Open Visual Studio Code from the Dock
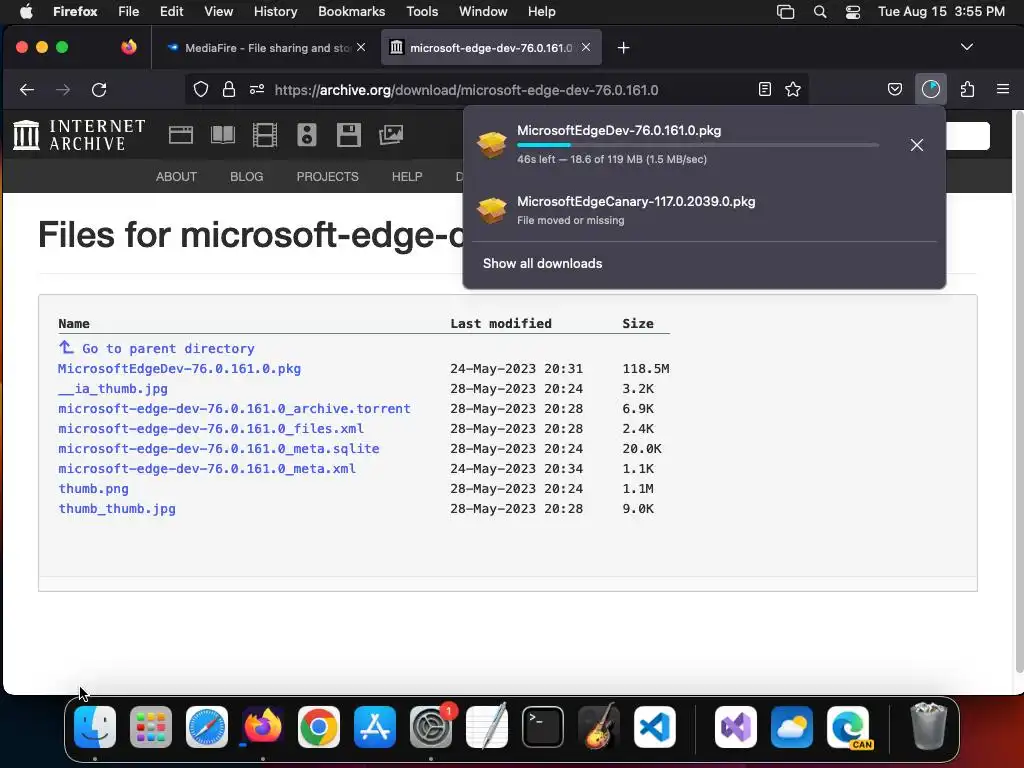 click(654, 727)
